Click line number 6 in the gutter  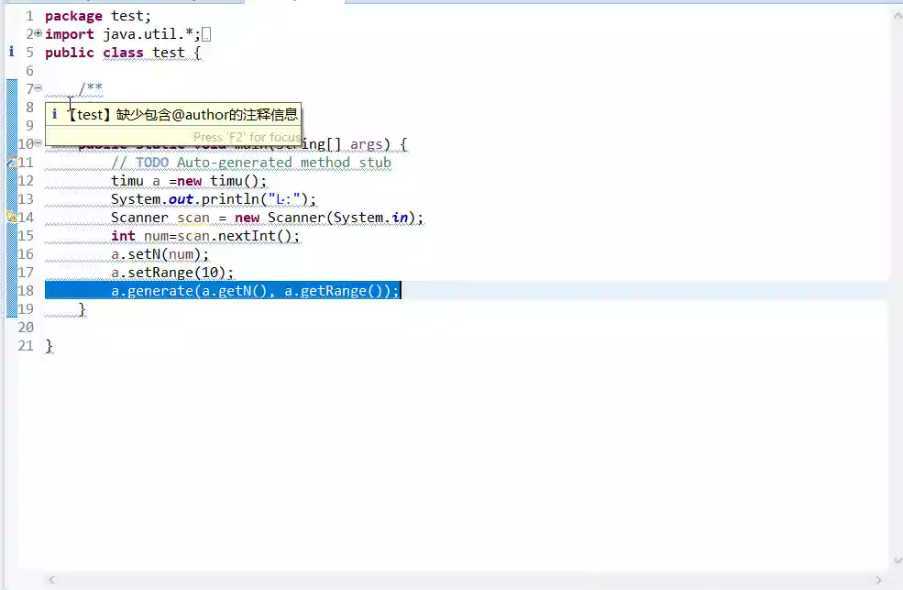(x=29, y=71)
